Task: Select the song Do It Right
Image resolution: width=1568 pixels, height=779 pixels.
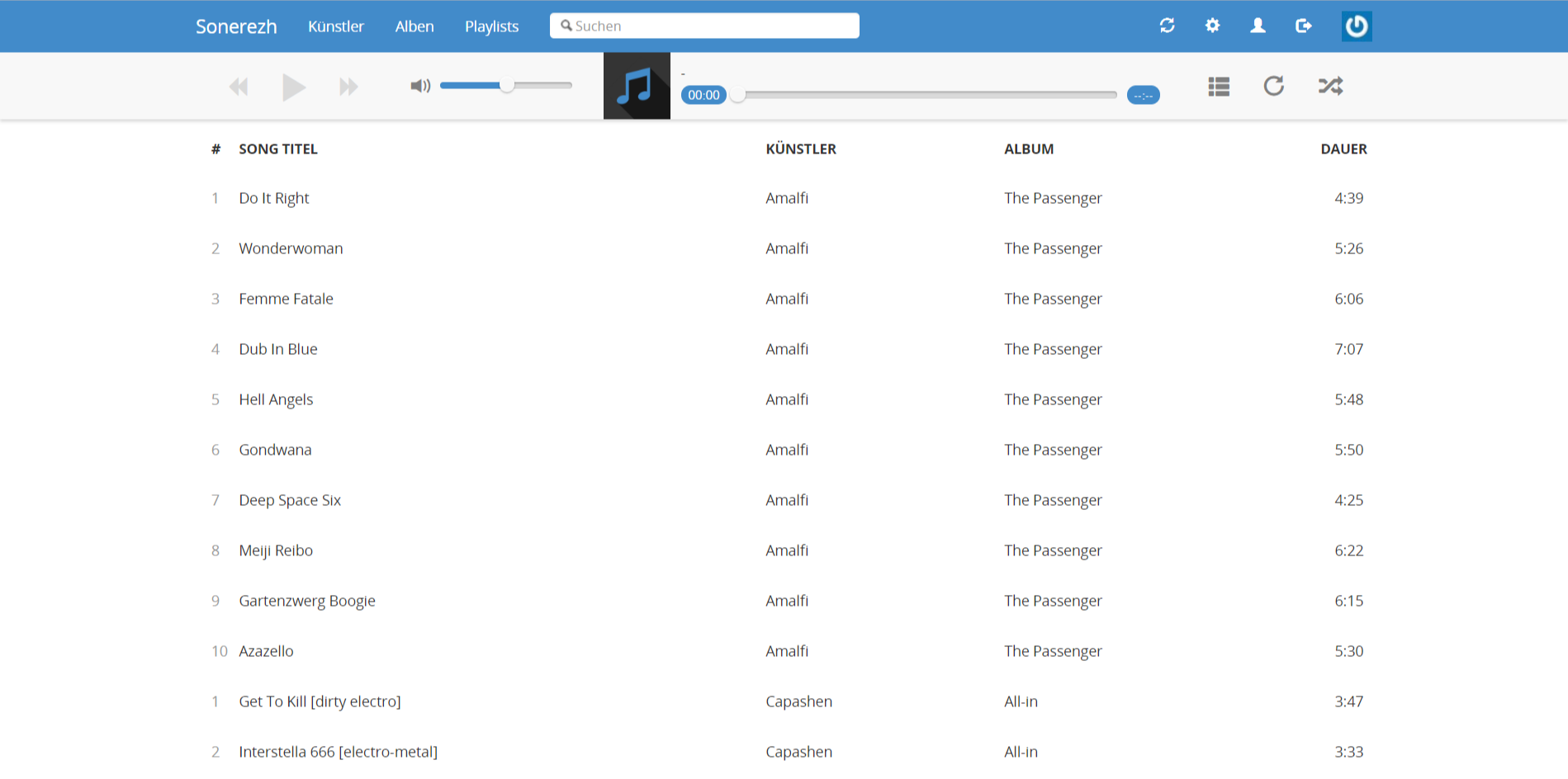Action: tap(274, 198)
